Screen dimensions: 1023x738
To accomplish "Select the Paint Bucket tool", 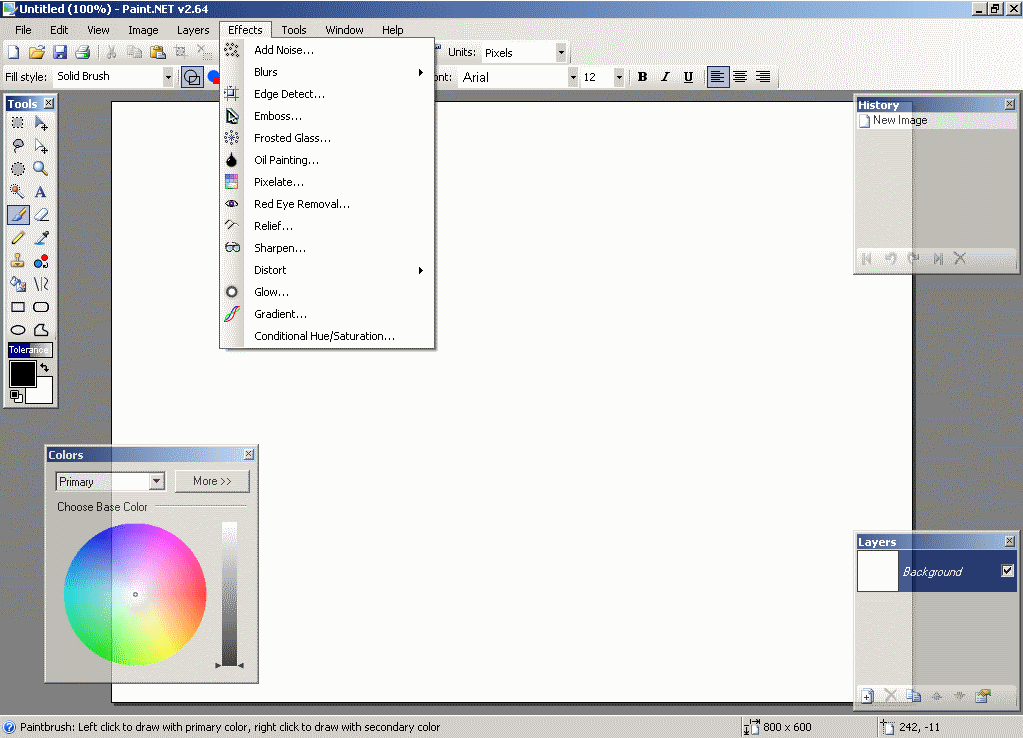I will tap(18, 284).
